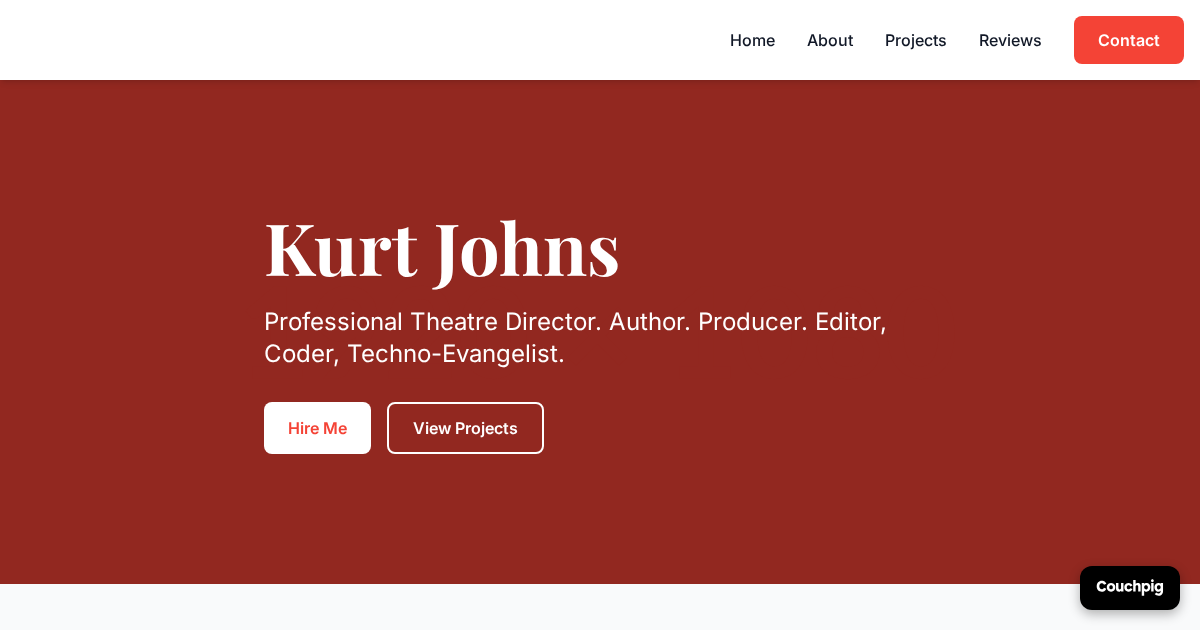The image size is (1200, 630).
Task: Click the Techno-Evangelist text in the tagline
Action: pyautogui.click(x=455, y=354)
